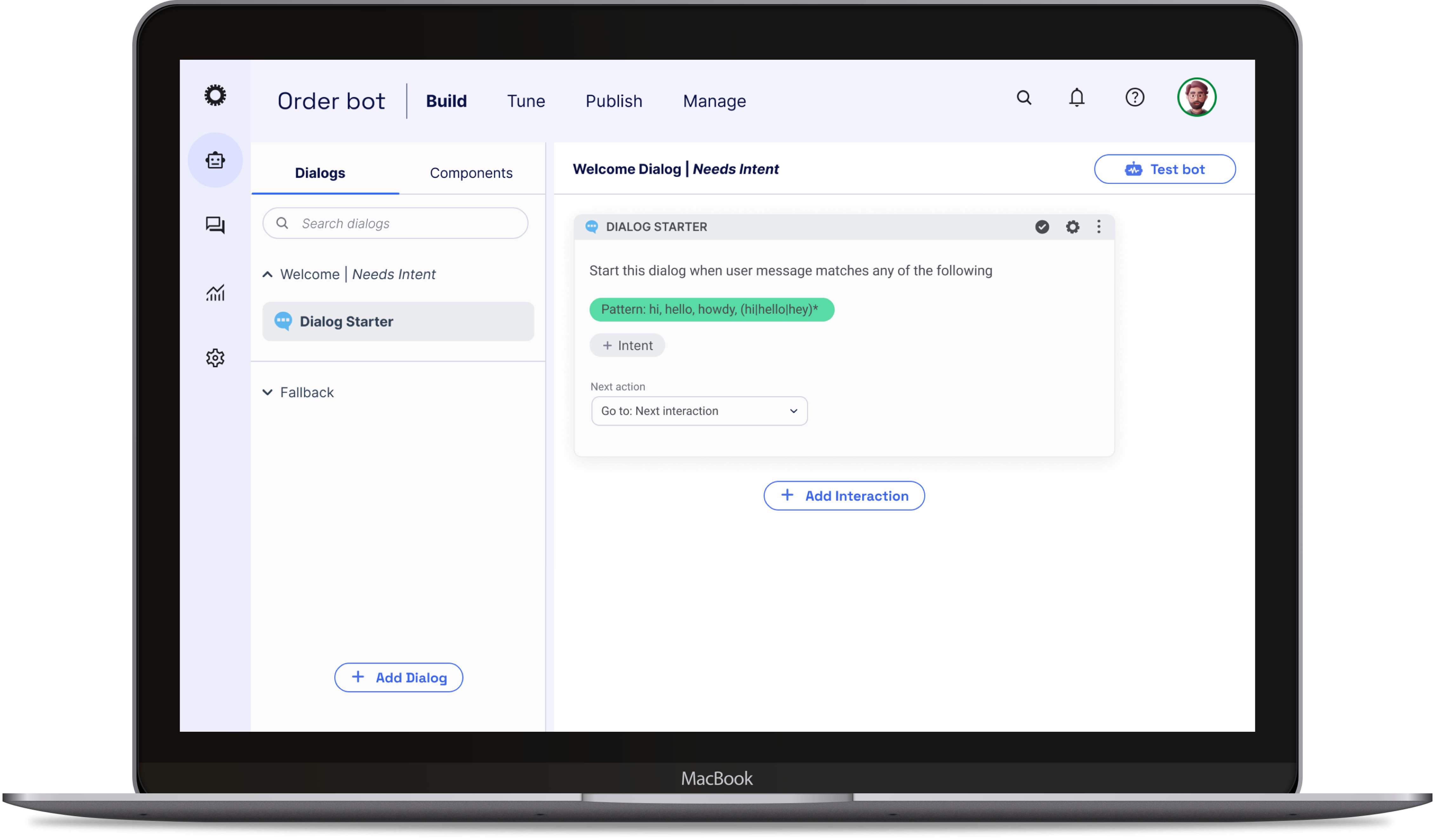Click the green Pattern chip
This screenshot has width=1435, height=840.
point(711,309)
